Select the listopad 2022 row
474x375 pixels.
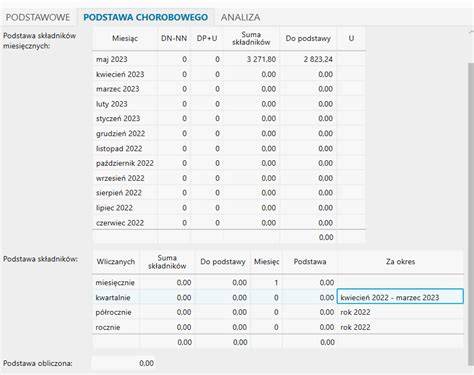[x=229, y=149]
